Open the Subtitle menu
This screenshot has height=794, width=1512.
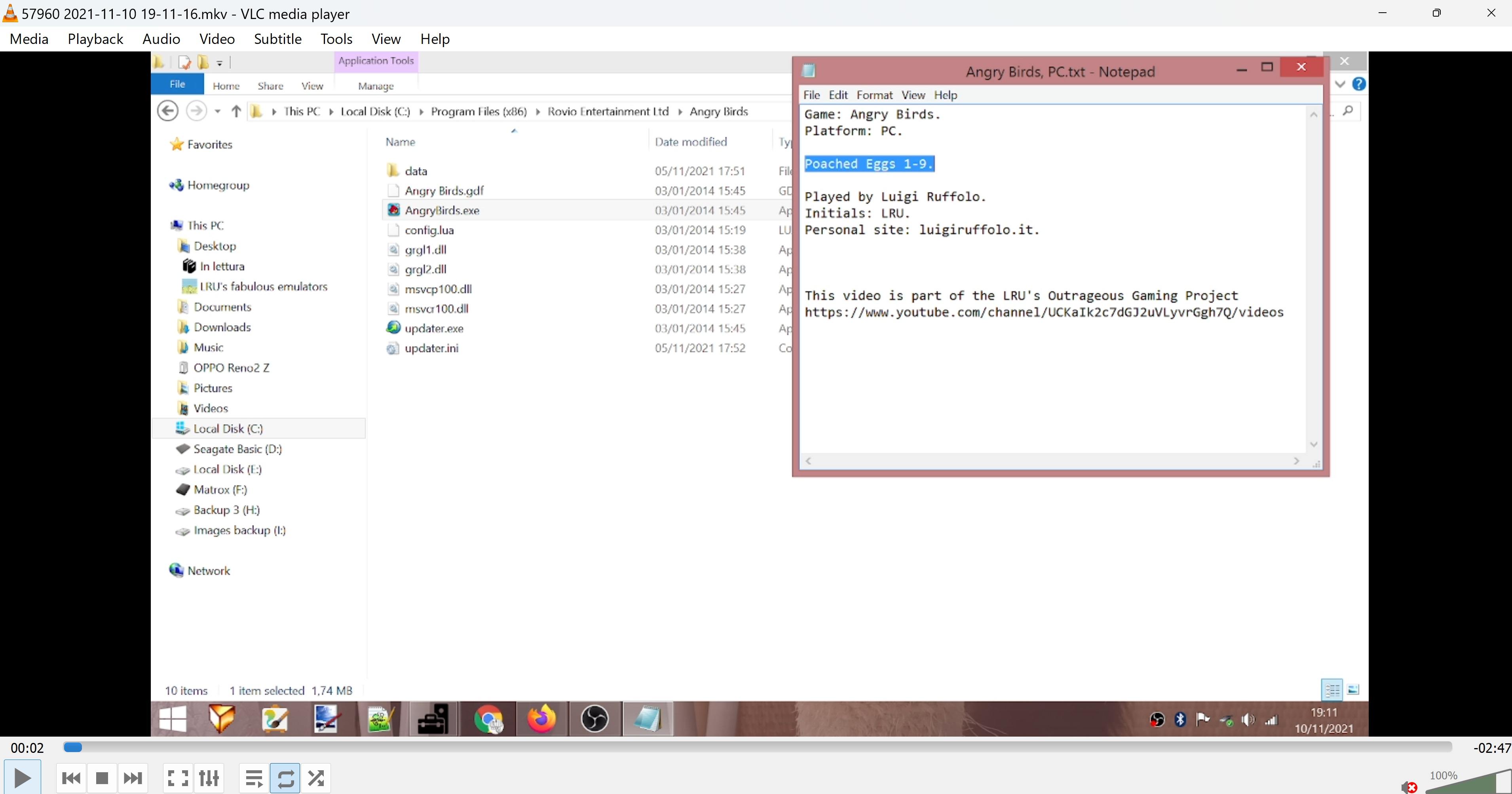(277, 39)
